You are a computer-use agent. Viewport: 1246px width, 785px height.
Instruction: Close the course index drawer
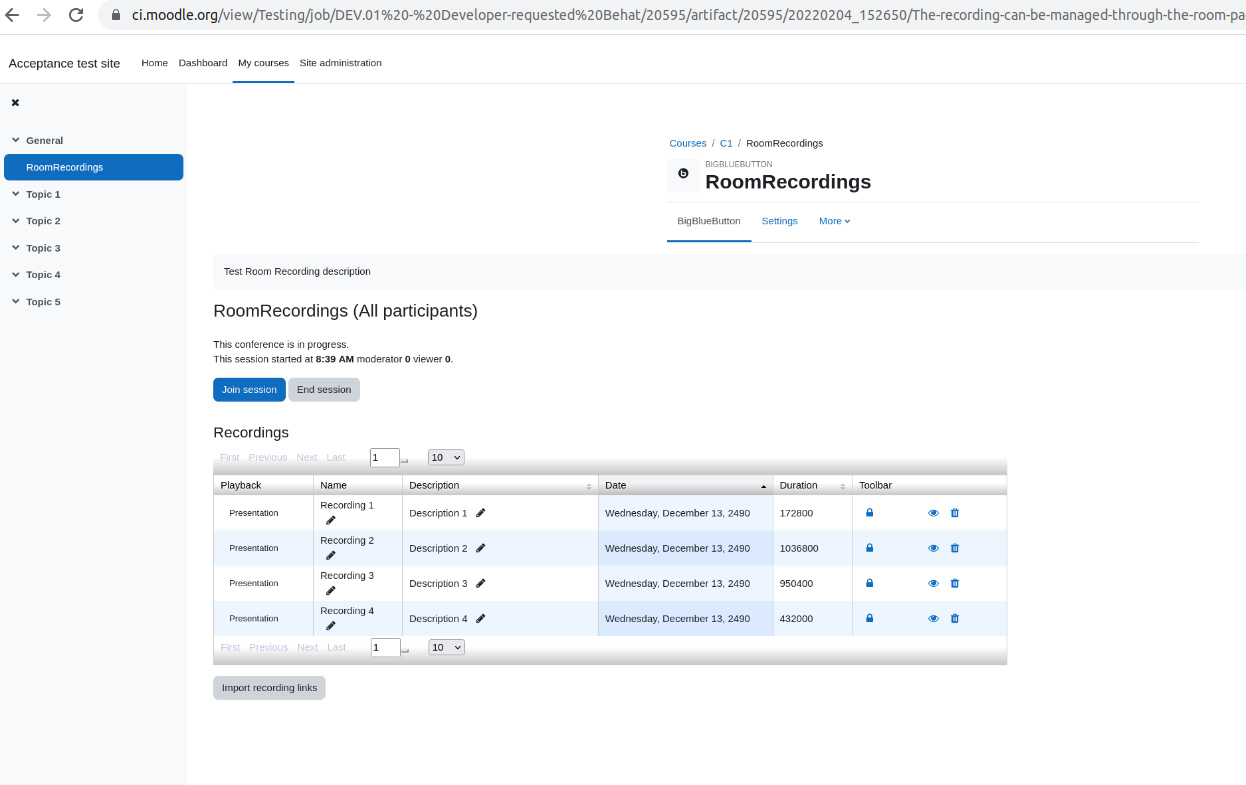click(15, 102)
